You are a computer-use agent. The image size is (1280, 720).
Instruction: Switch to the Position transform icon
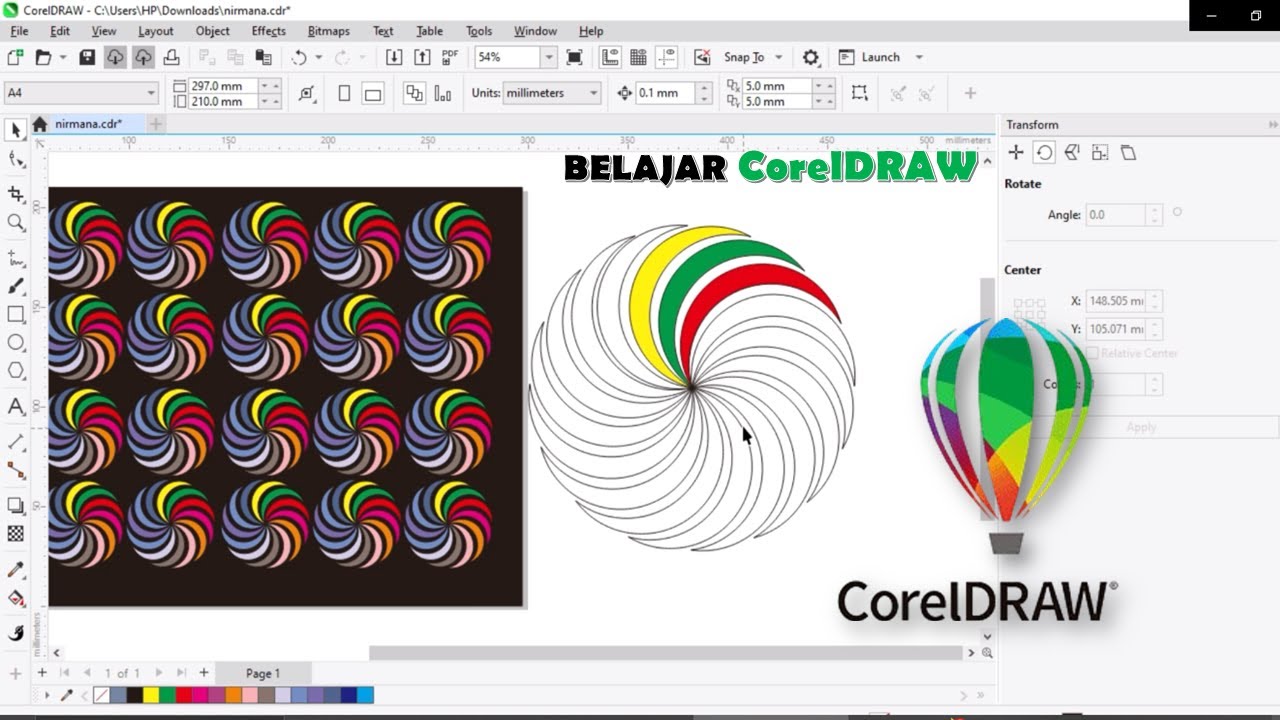point(1016,152)
